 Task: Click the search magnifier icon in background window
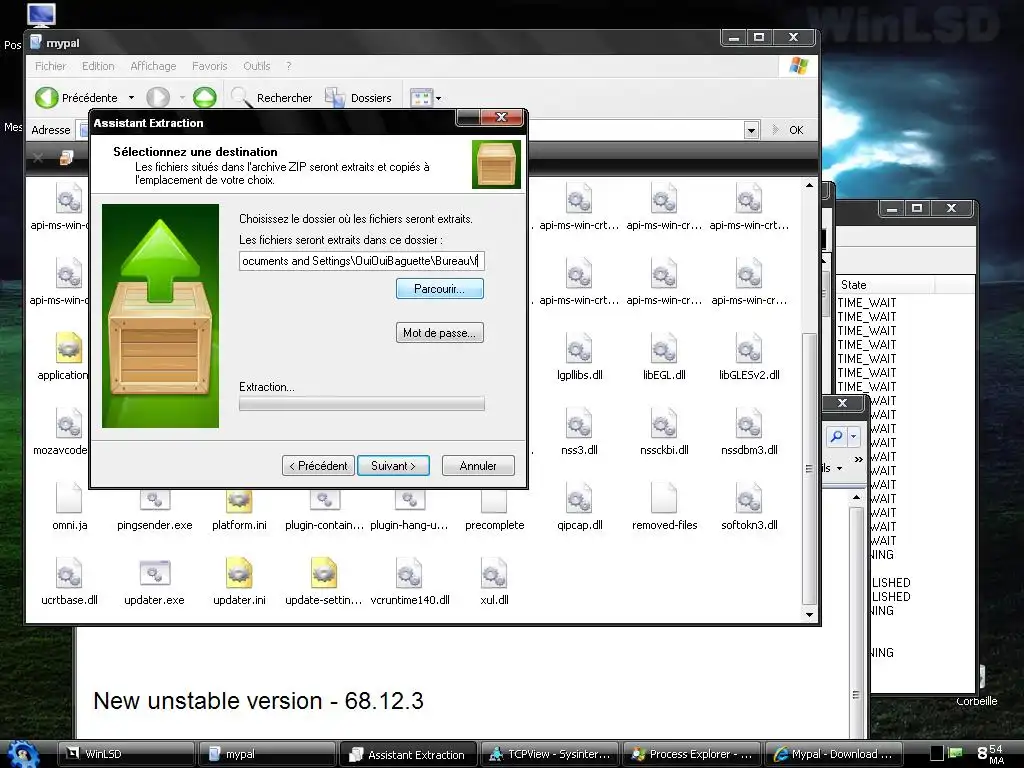[836, 436]
